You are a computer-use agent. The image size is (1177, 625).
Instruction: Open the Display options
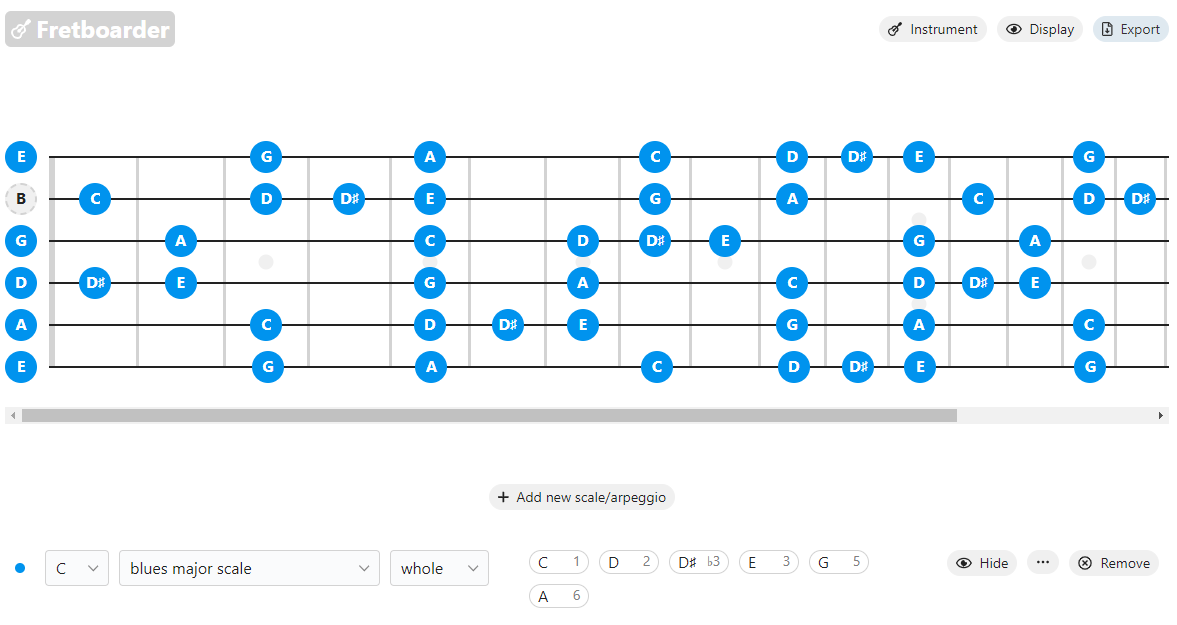1039,29
